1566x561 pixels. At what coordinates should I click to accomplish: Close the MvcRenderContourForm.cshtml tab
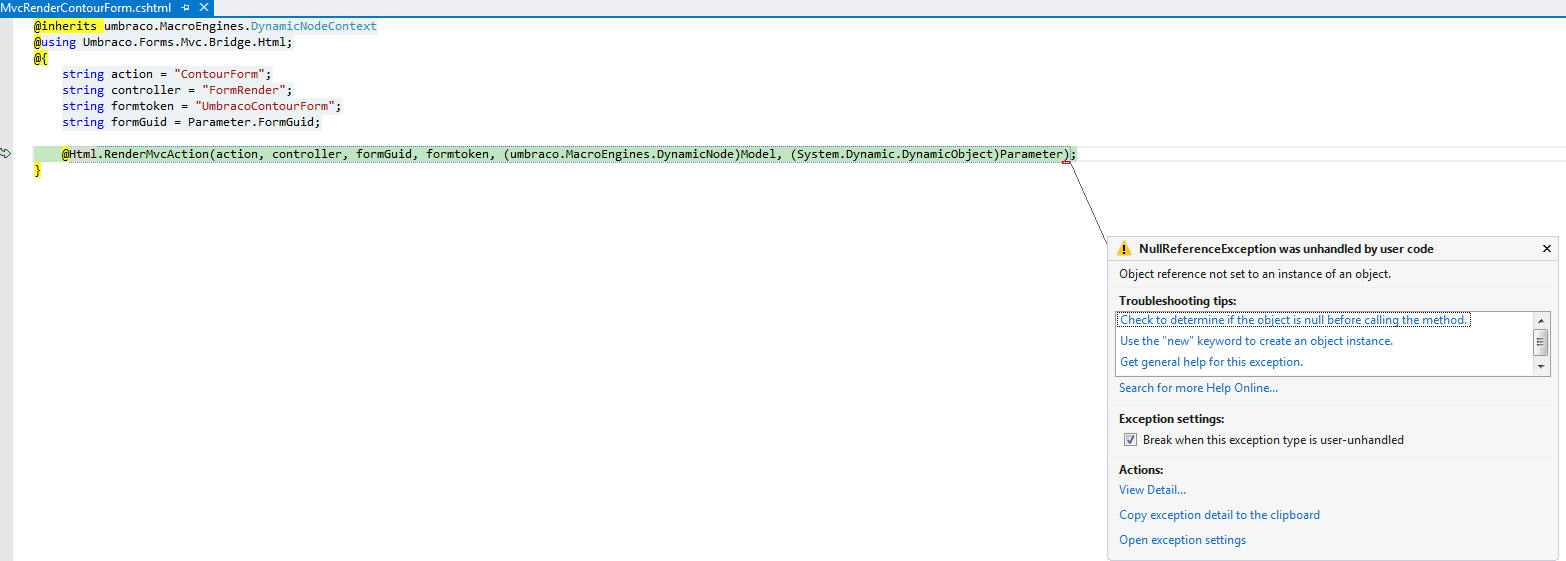tap(204, 7)
